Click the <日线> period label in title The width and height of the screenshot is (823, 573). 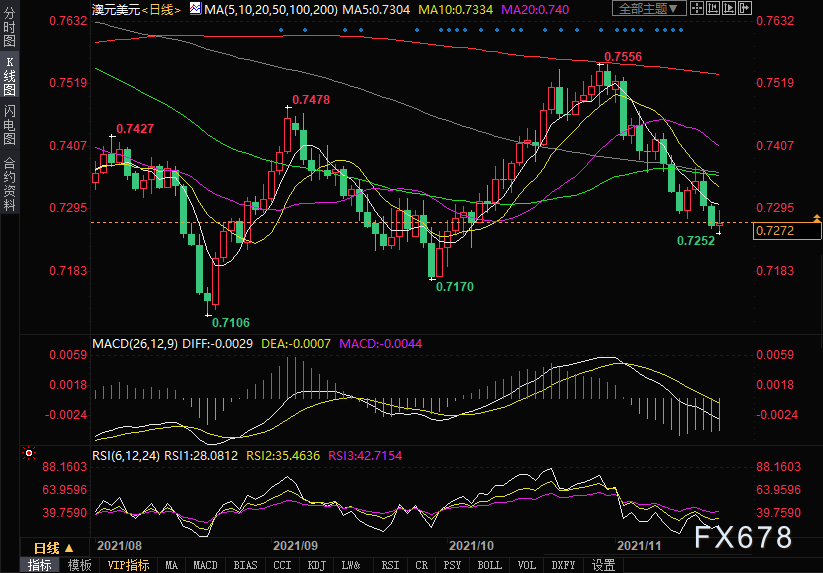[162, 9]
